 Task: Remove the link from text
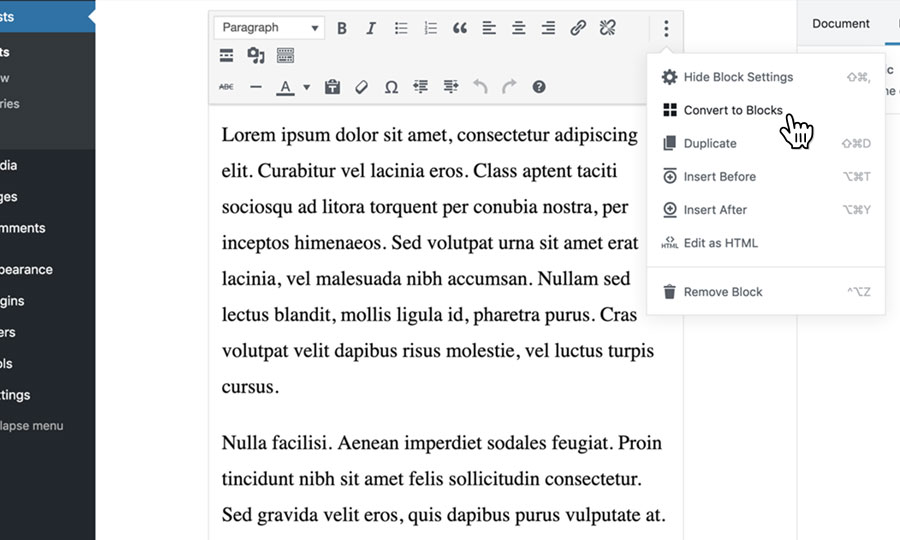pyautogui.click(x=607, y=28)
